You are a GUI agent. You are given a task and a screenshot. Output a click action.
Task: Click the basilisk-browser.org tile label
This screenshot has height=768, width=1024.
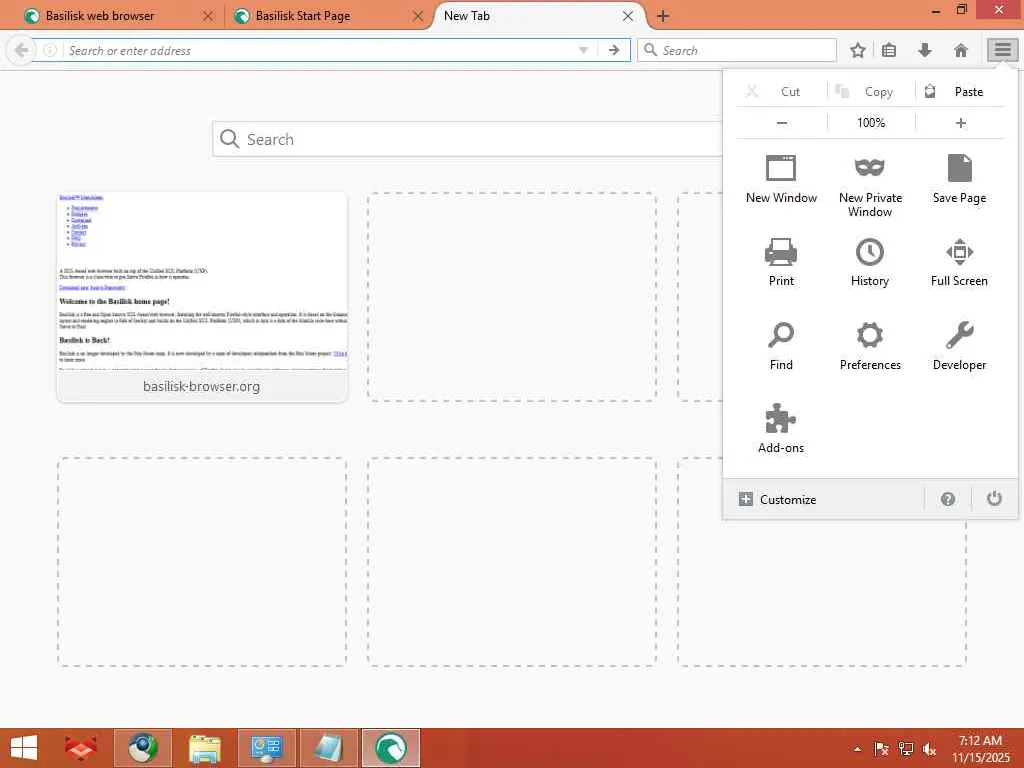pyautogui.click(x=201, y=386)
